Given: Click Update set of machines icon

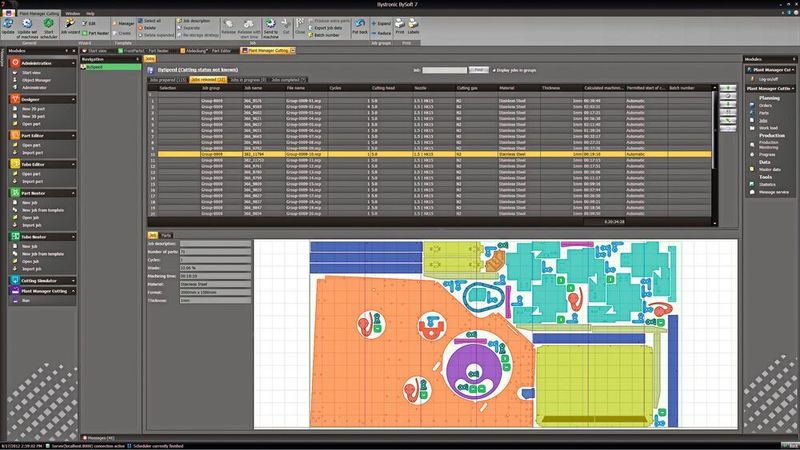Looking at the screenshot, I should click(x=28, y=28).
